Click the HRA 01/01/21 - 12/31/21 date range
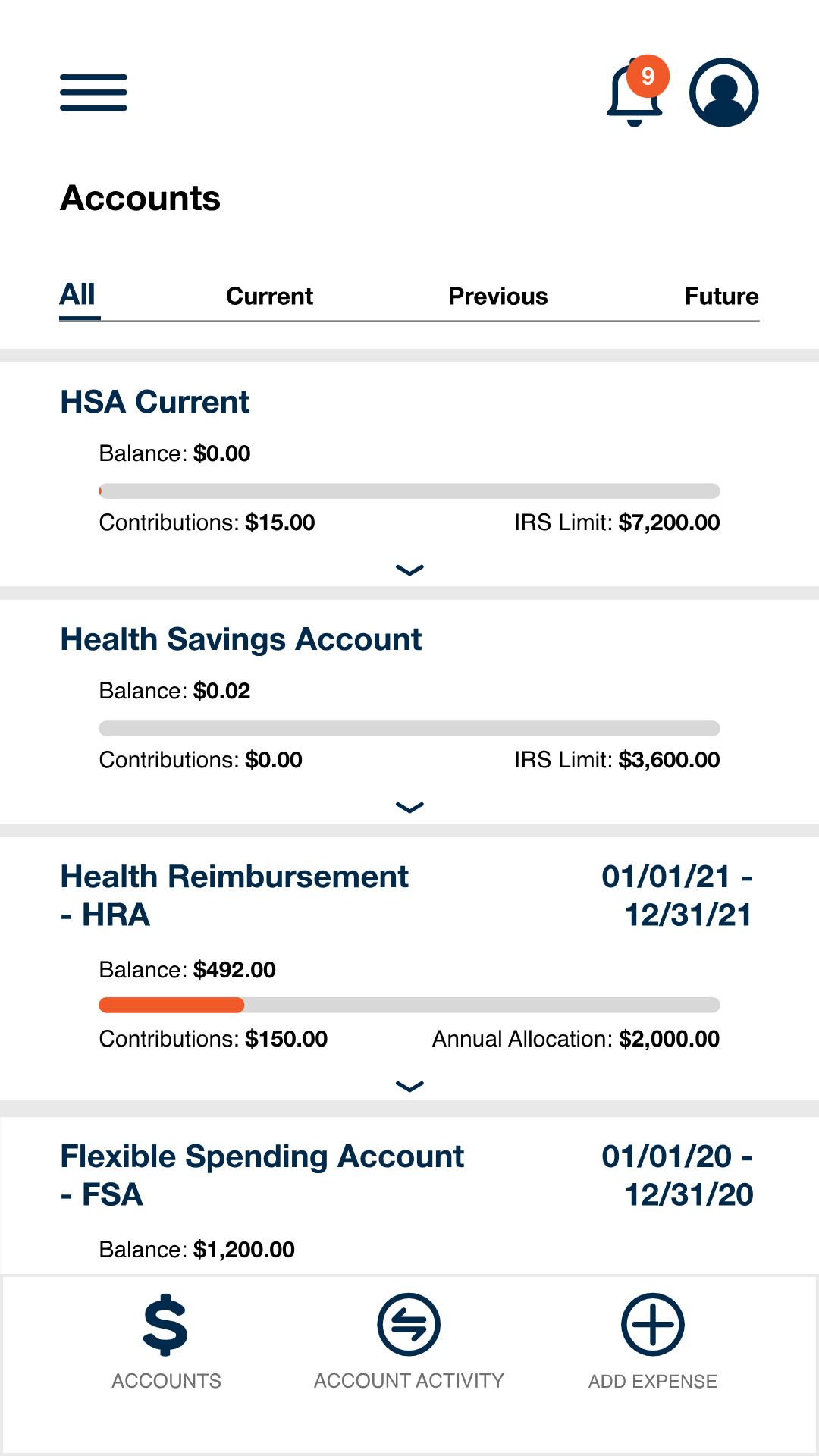This screenshot has width=819, height=1456. [x=677, y=896]
